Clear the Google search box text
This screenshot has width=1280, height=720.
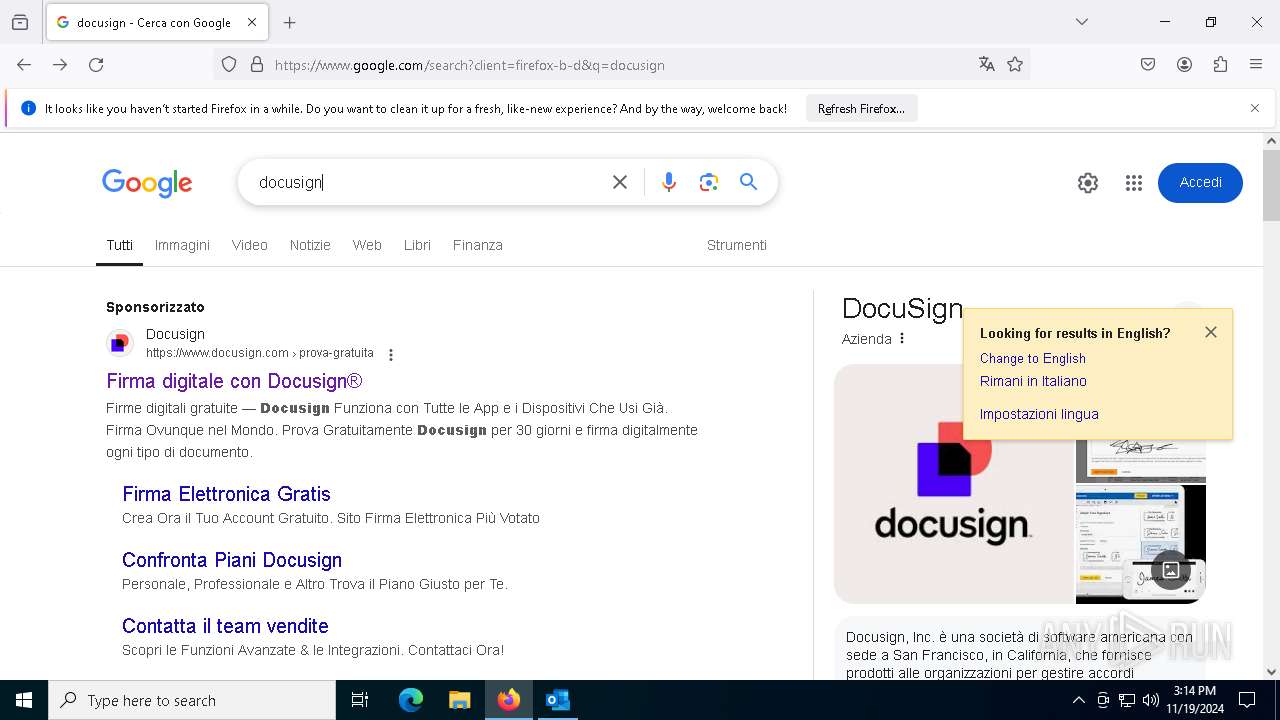tap(620, 182)
